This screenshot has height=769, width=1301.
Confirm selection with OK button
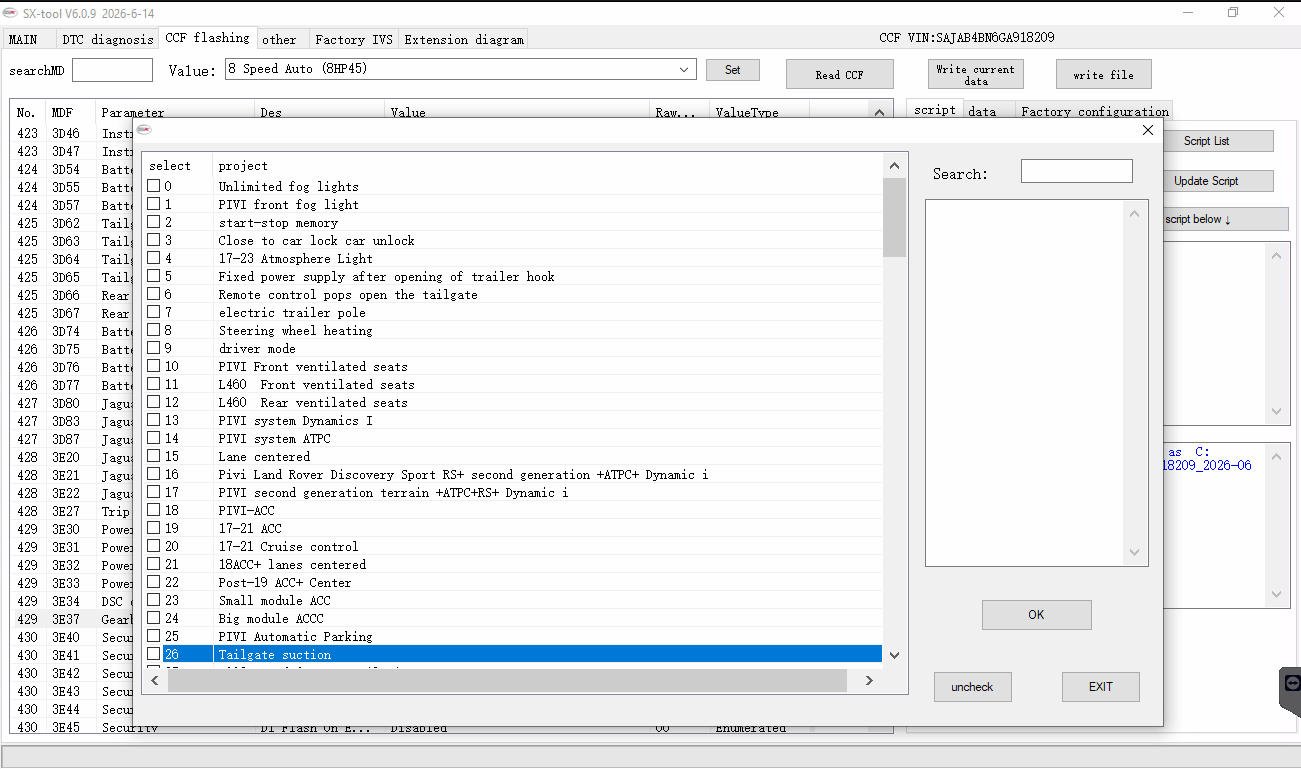click(1036, 615)
